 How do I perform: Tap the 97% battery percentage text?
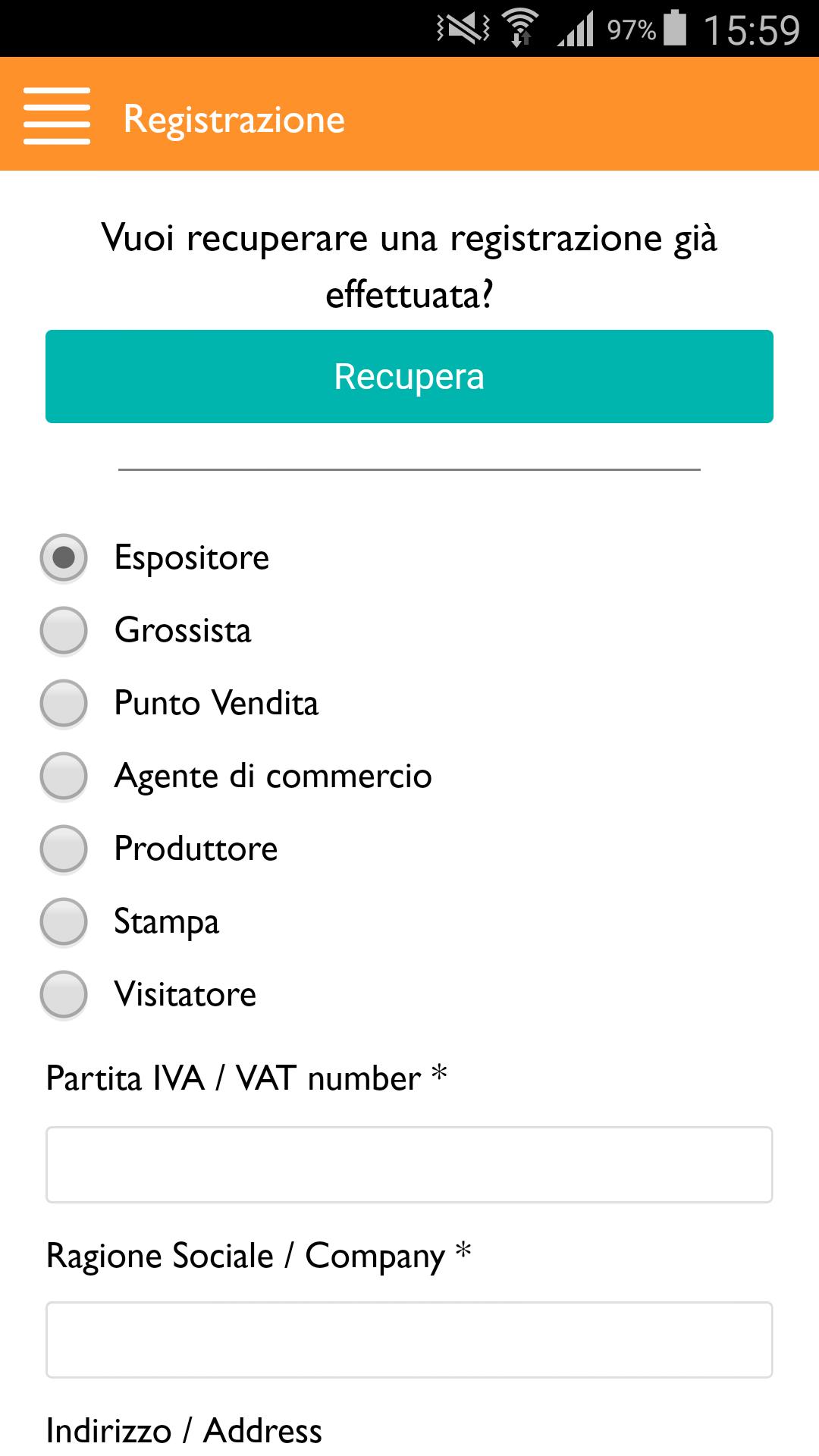tap(631, 30)
